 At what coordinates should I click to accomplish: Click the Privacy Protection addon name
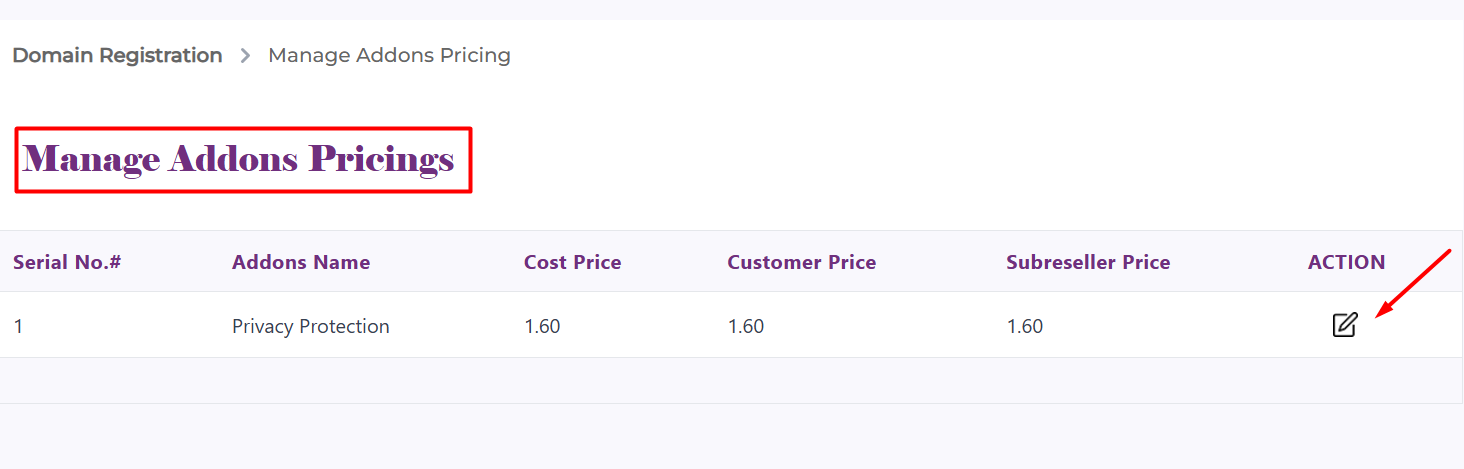[310, 326]
